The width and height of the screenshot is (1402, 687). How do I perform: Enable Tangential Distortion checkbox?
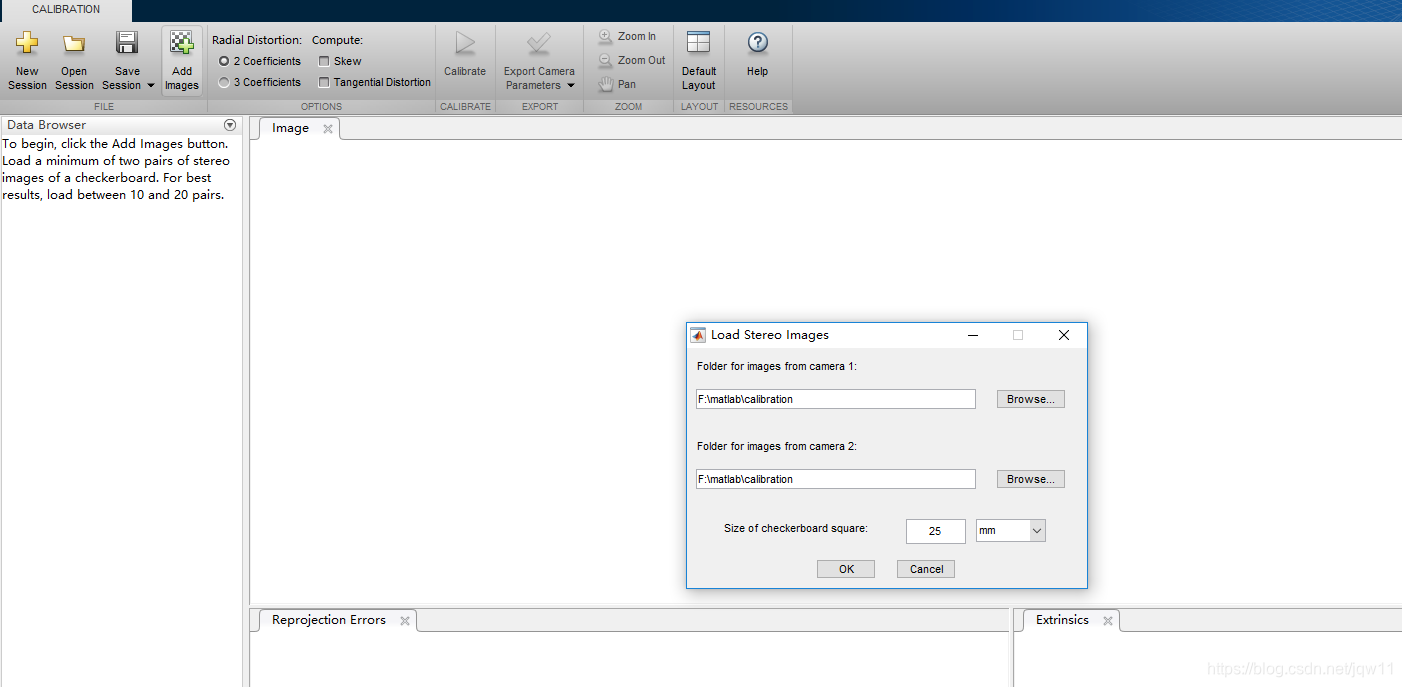tap(324, 82)
